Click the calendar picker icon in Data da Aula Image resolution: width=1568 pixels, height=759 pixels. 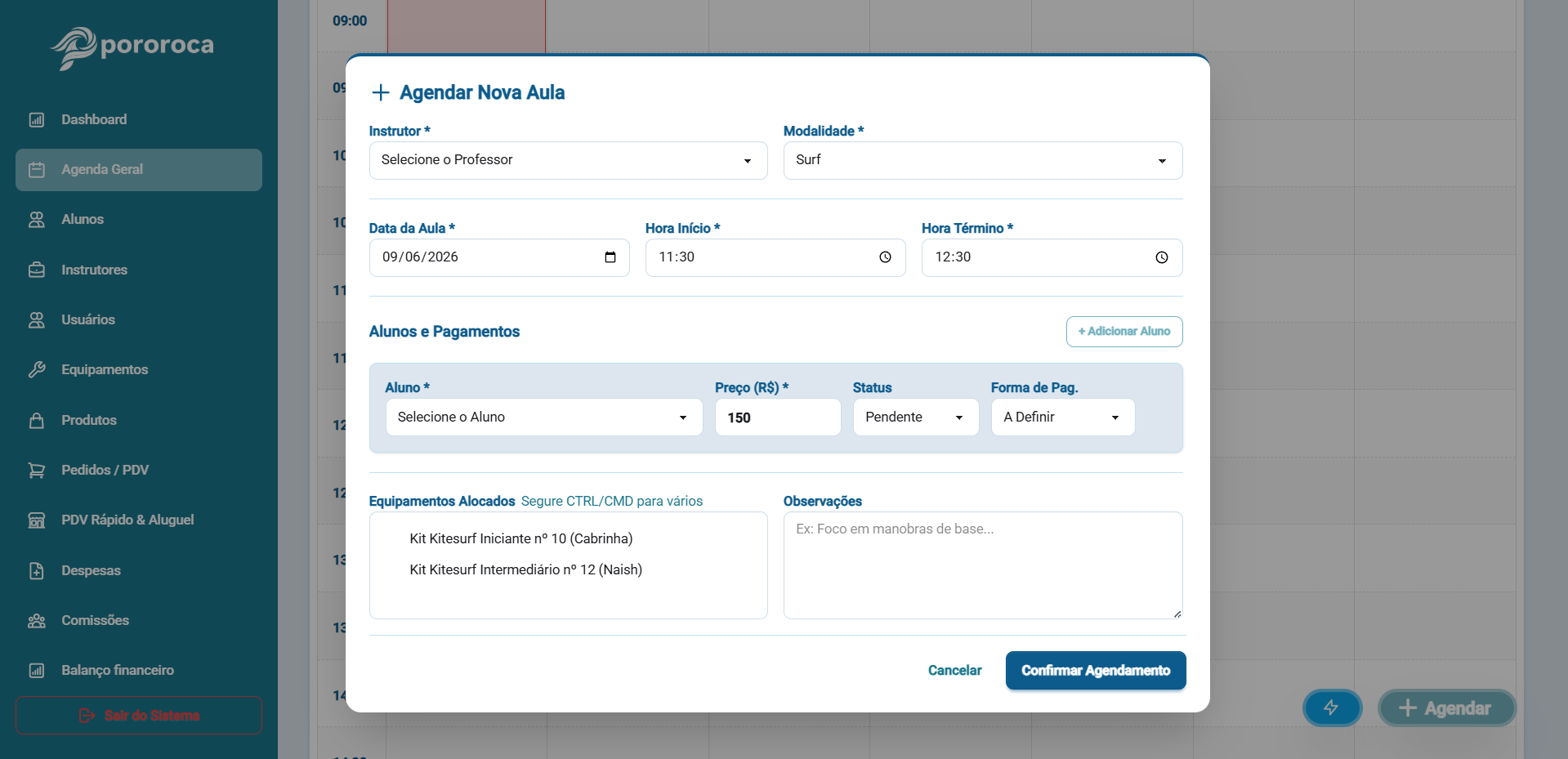[610, 257]
